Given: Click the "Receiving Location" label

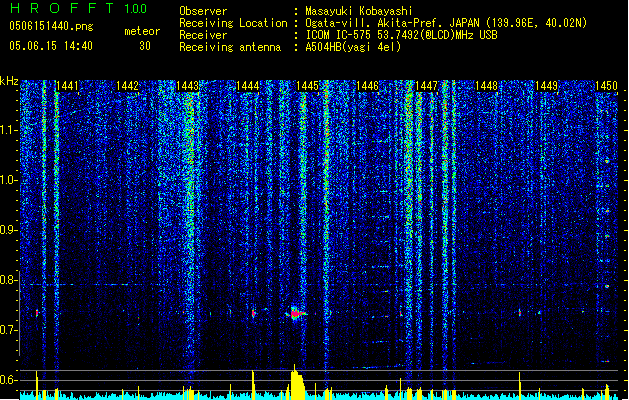Looking at the screenshot, I should pyautogui.click(x=233, y=23).
